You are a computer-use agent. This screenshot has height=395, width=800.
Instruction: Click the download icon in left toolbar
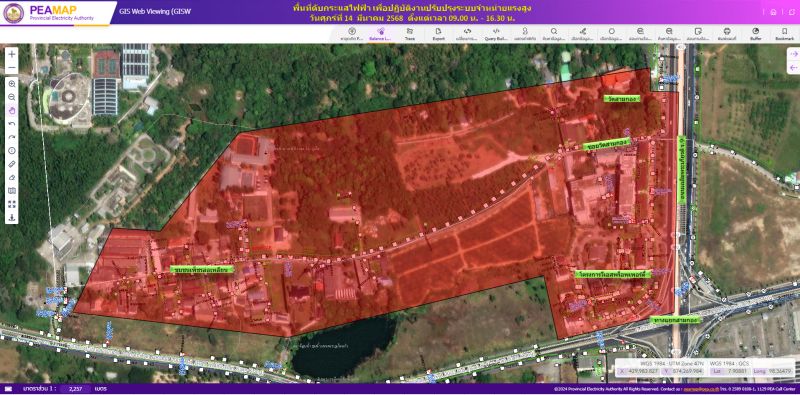[x=12, y=217]
